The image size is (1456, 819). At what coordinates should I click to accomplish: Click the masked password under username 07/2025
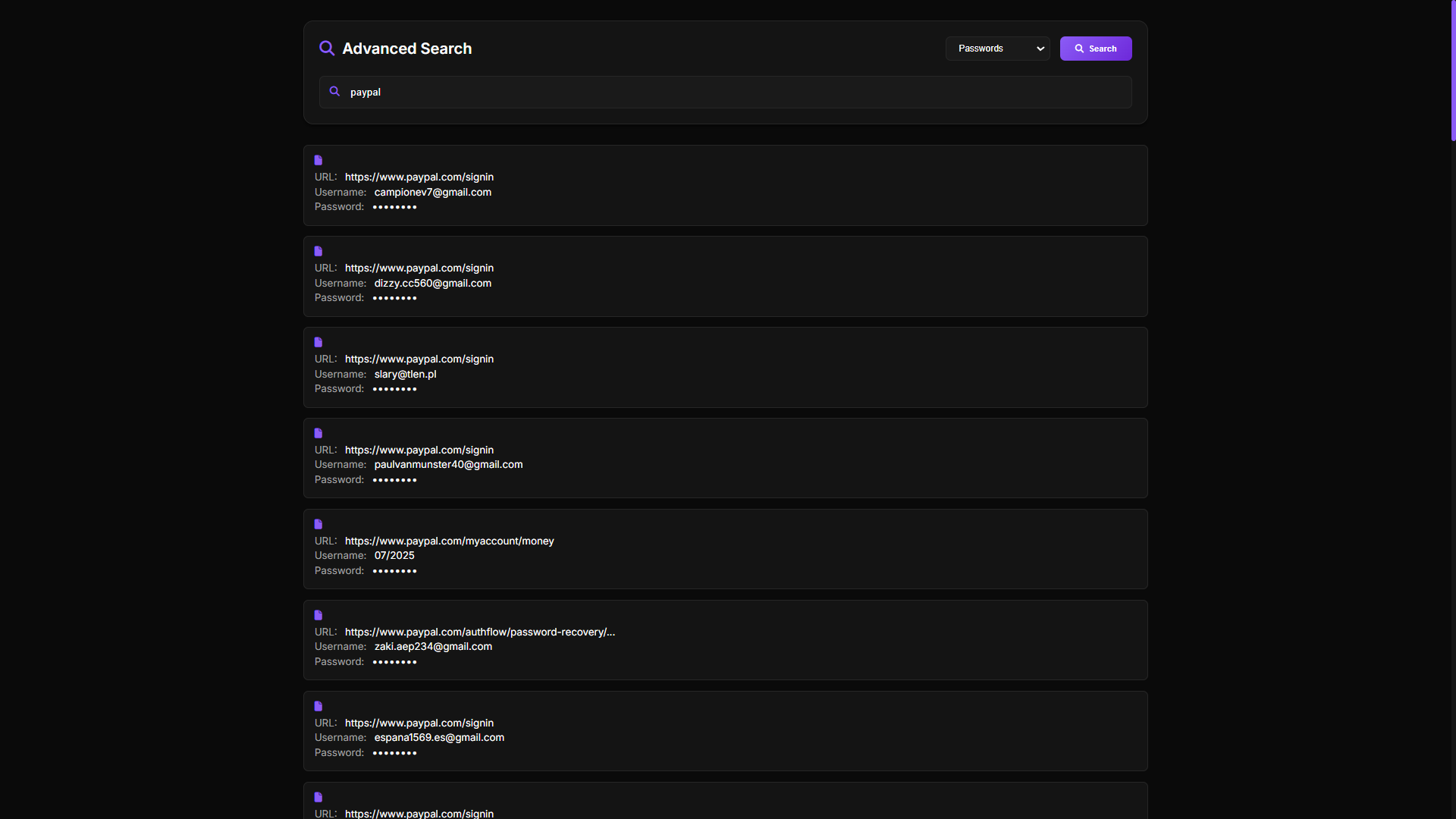[395, 571]
